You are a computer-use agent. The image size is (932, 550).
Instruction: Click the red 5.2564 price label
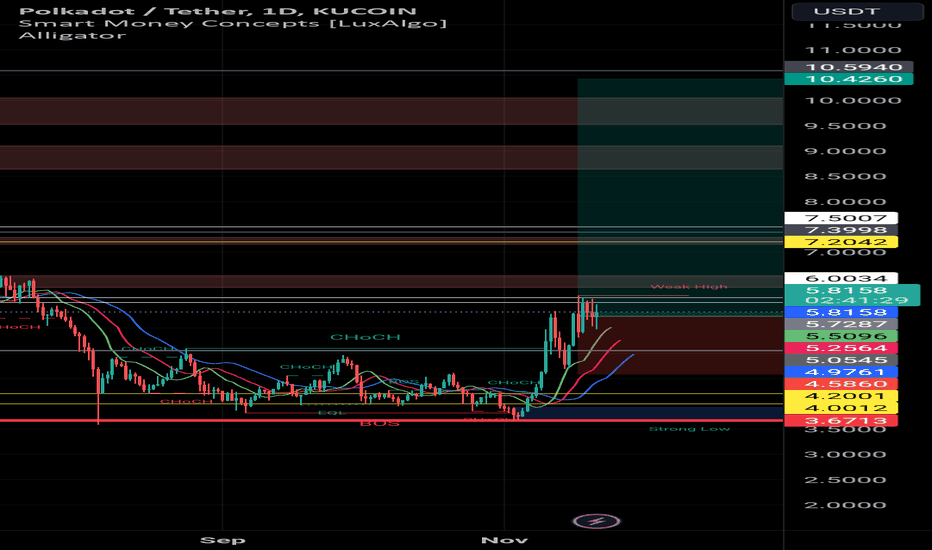(841, 348)
